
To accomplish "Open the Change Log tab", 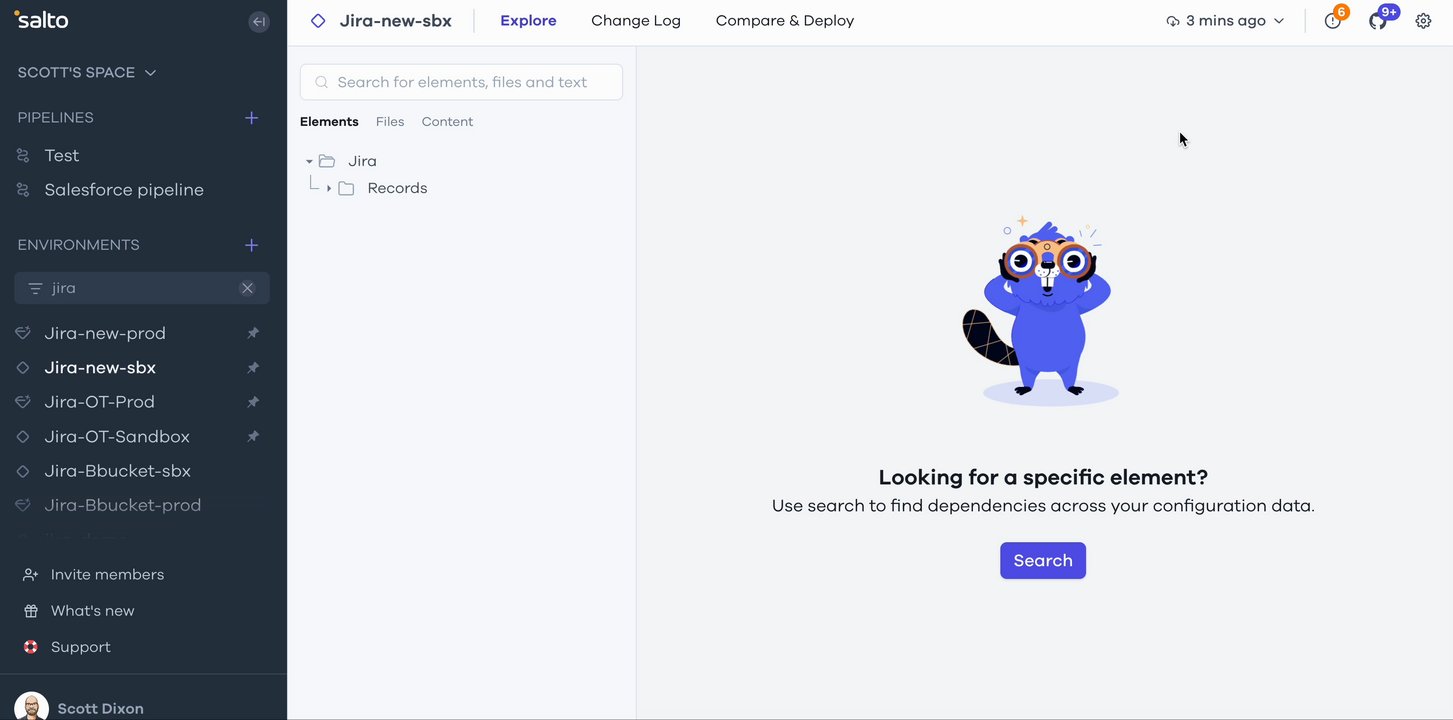I will click(x=636, y=21).
